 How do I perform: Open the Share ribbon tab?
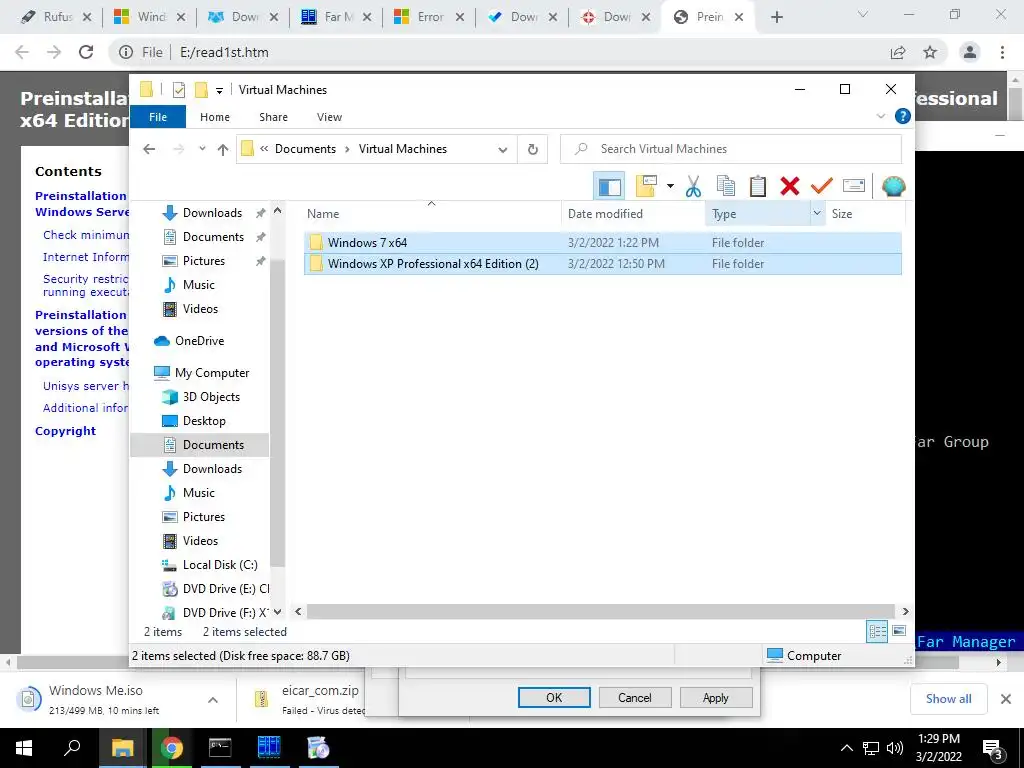(x=273, y=117)
